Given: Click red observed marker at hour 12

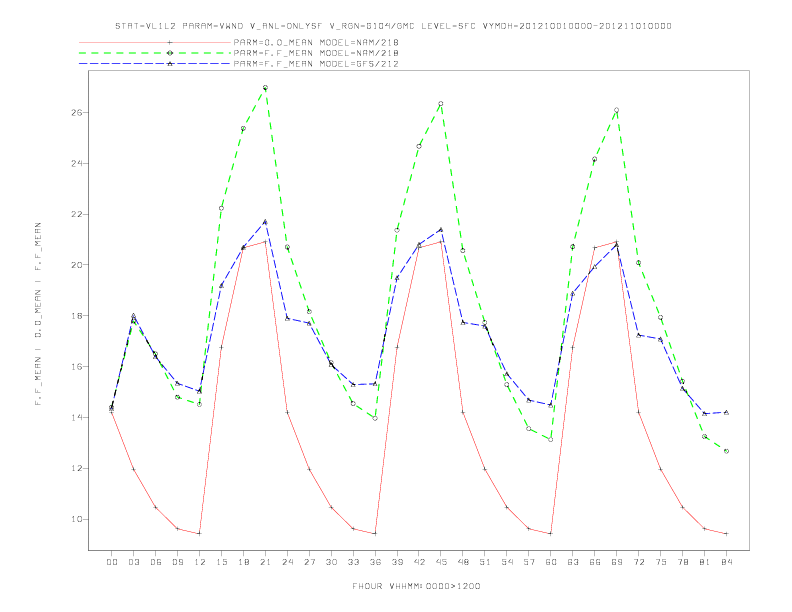Looking at the screenshot, I should [x=200, y=534].
